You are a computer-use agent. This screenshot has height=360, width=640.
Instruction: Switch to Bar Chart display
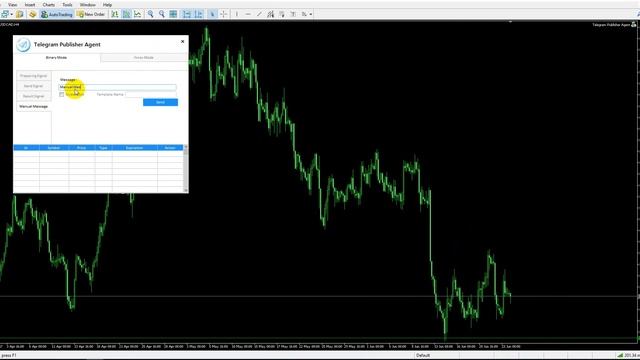[115, 14]
